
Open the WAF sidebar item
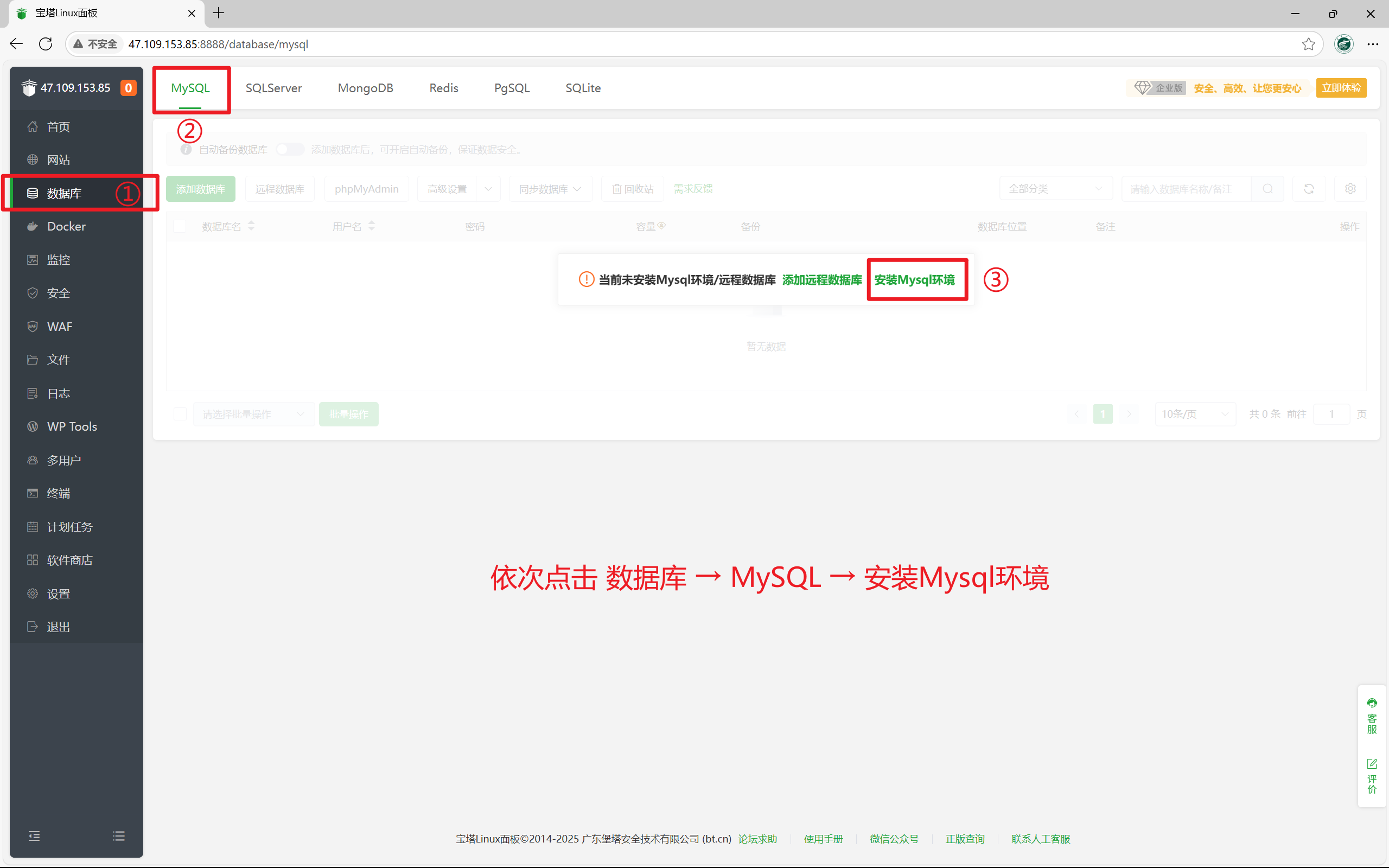point(59,326)
